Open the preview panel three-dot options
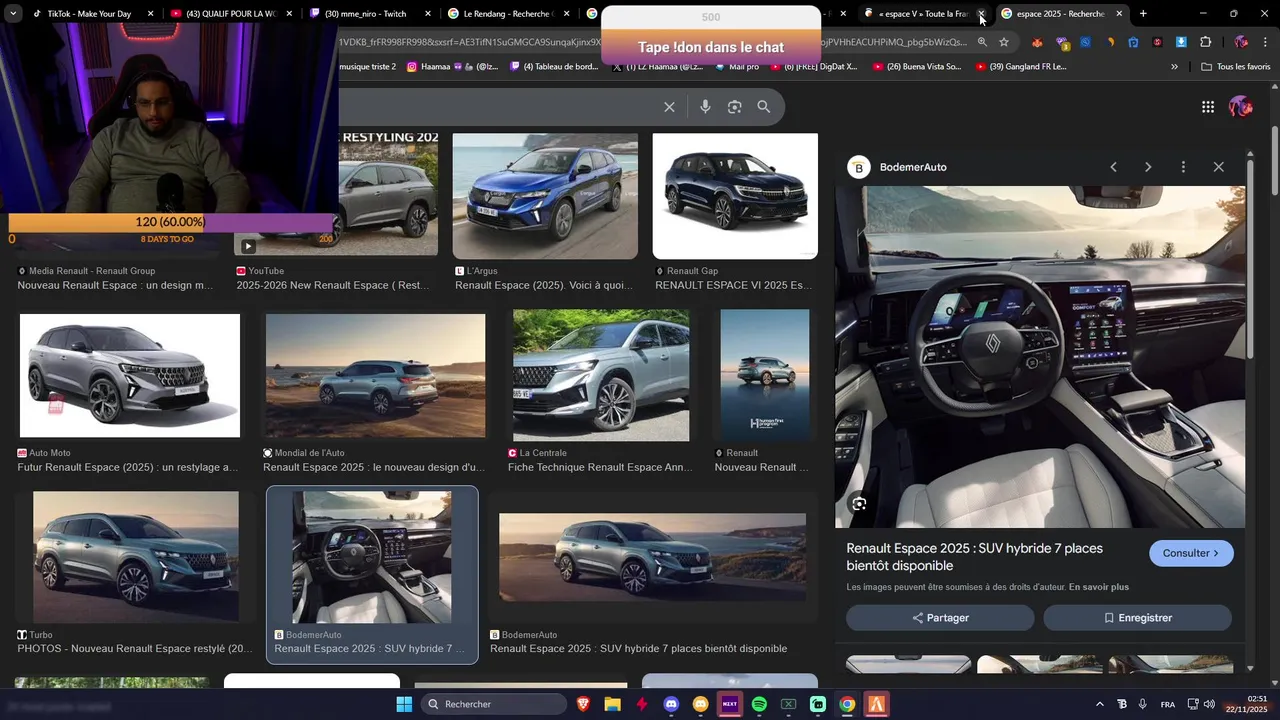 [1183, 167]
